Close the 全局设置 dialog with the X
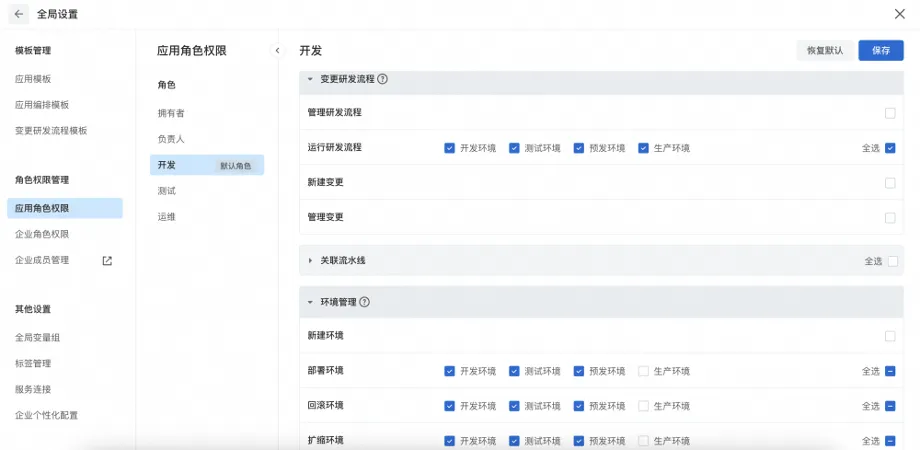 click(899, 14)
